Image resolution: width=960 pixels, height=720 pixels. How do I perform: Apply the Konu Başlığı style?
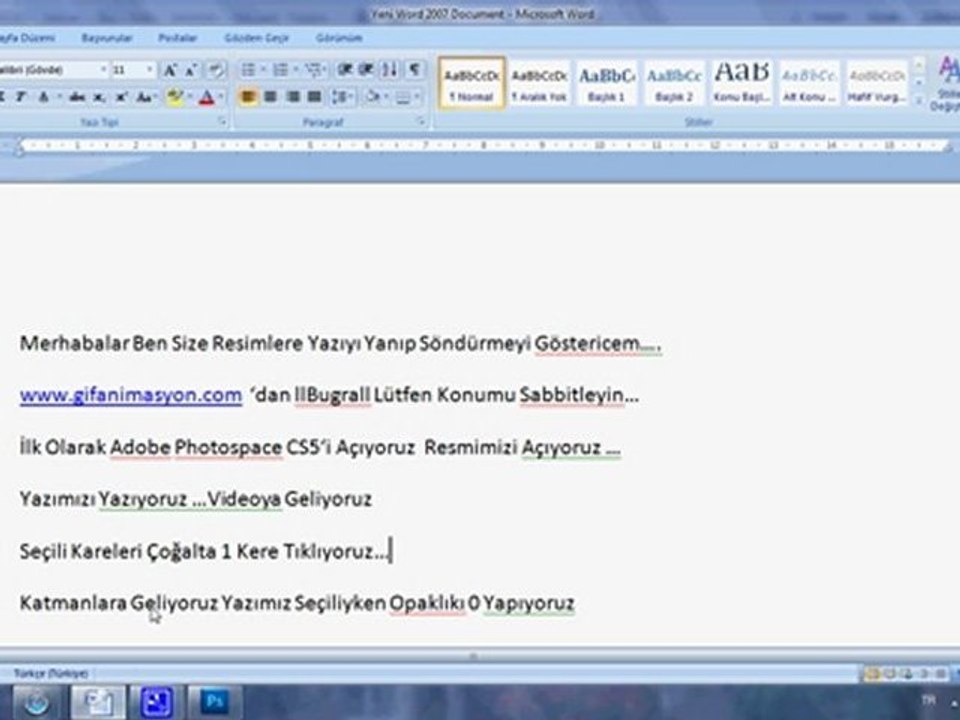click(x=741, y=83)
